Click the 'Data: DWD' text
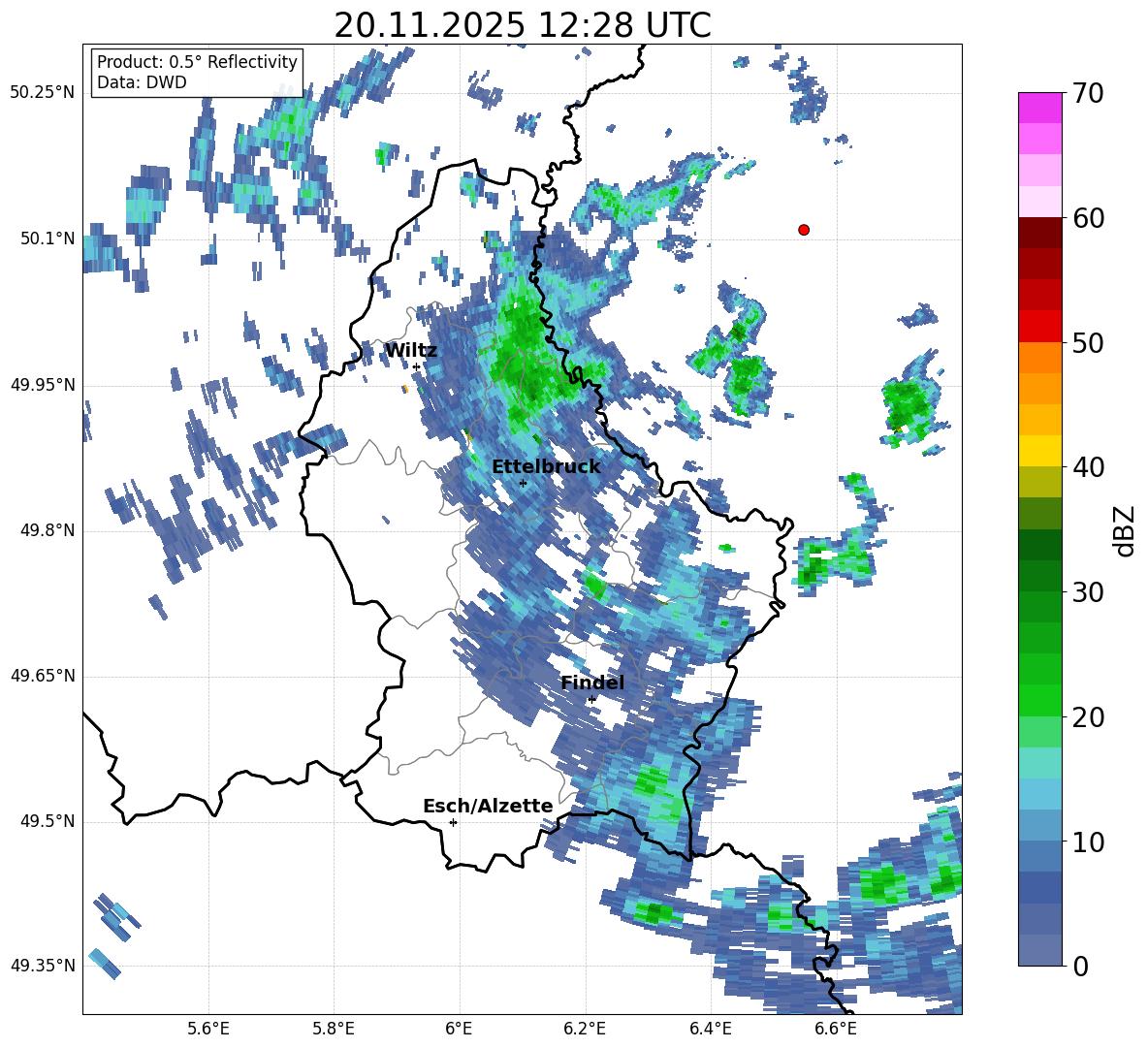The width and height of the screenshot is (1148, 1048). click(142, 82)
